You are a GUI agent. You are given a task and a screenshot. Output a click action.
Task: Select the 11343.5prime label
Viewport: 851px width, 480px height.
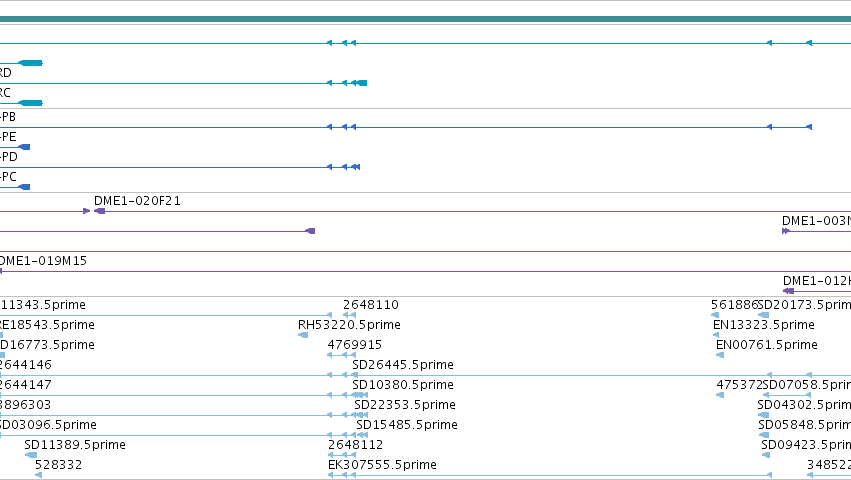[43, 305]
